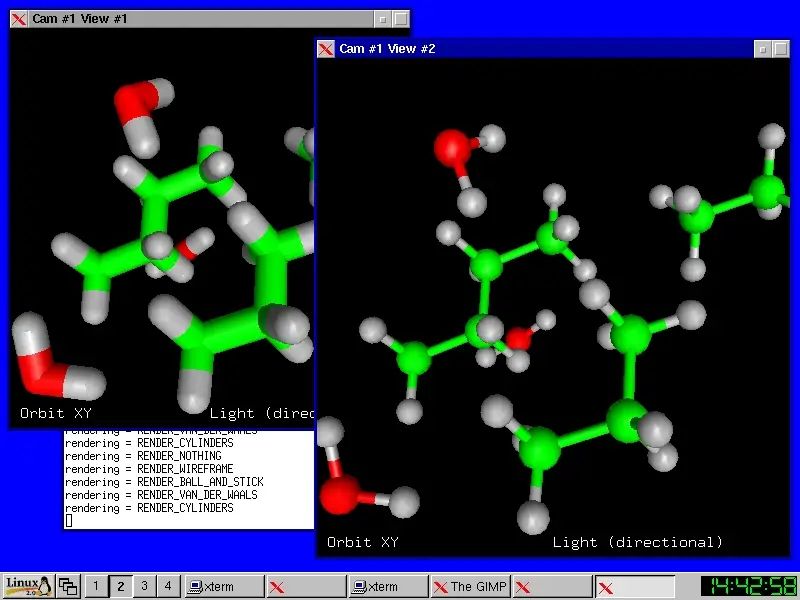Open the desktop pager beside the penguin
The height and width of the screenshot is (600, 800).
pyautogui.click(x=66, y=586)
